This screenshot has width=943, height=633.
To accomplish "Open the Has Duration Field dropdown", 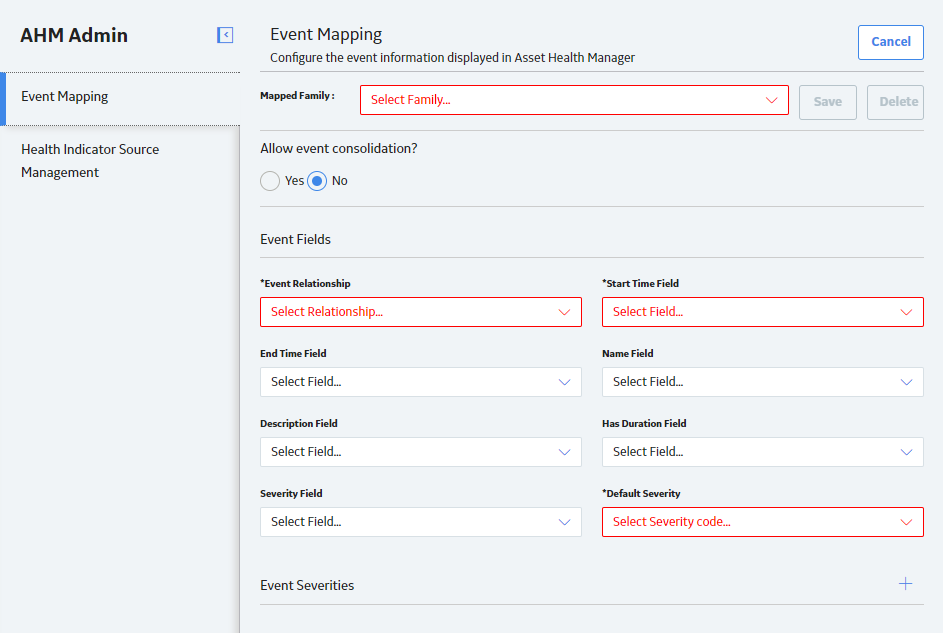I will [763, 452].
